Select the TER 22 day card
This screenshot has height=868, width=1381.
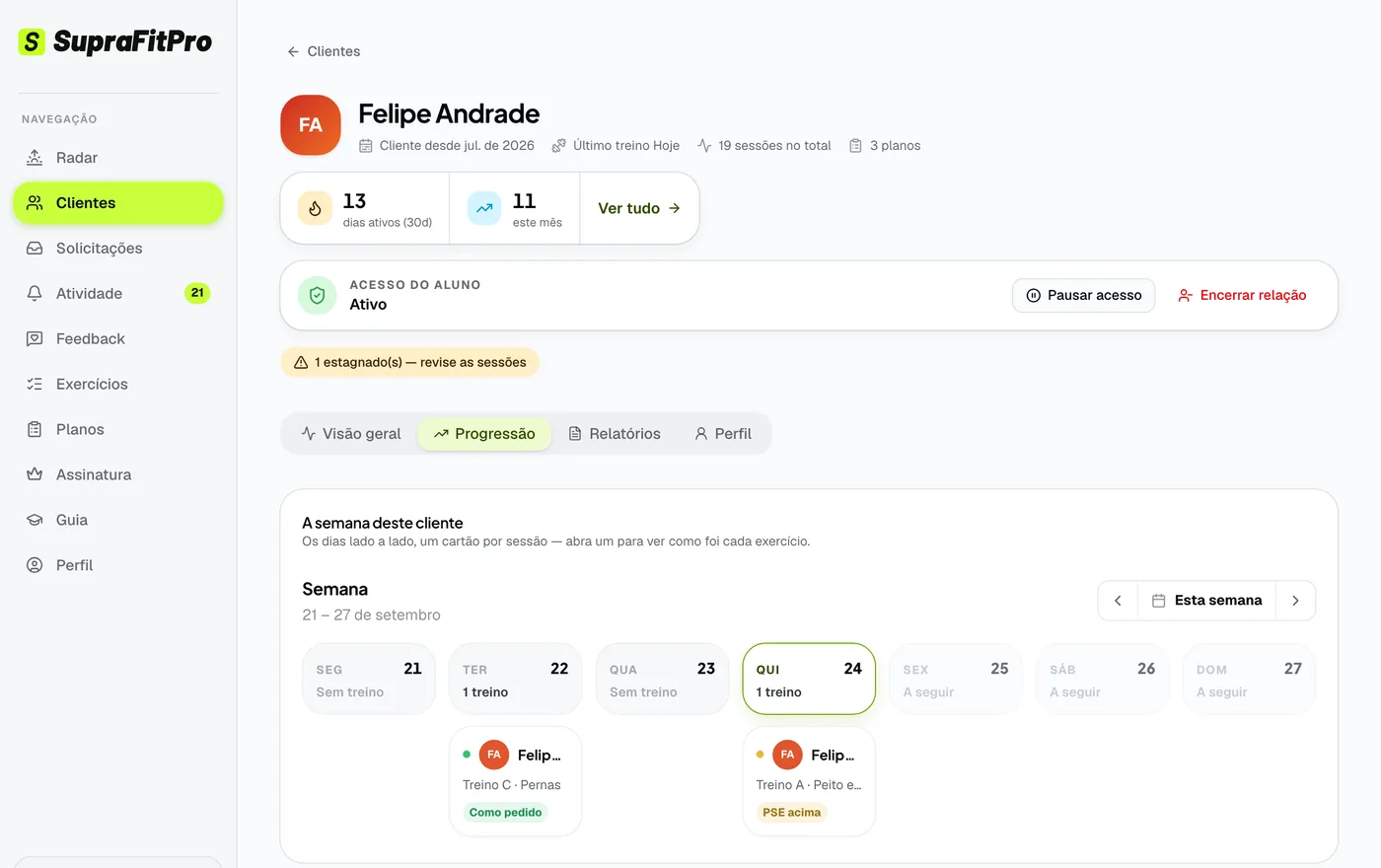[x=515, y=680]
